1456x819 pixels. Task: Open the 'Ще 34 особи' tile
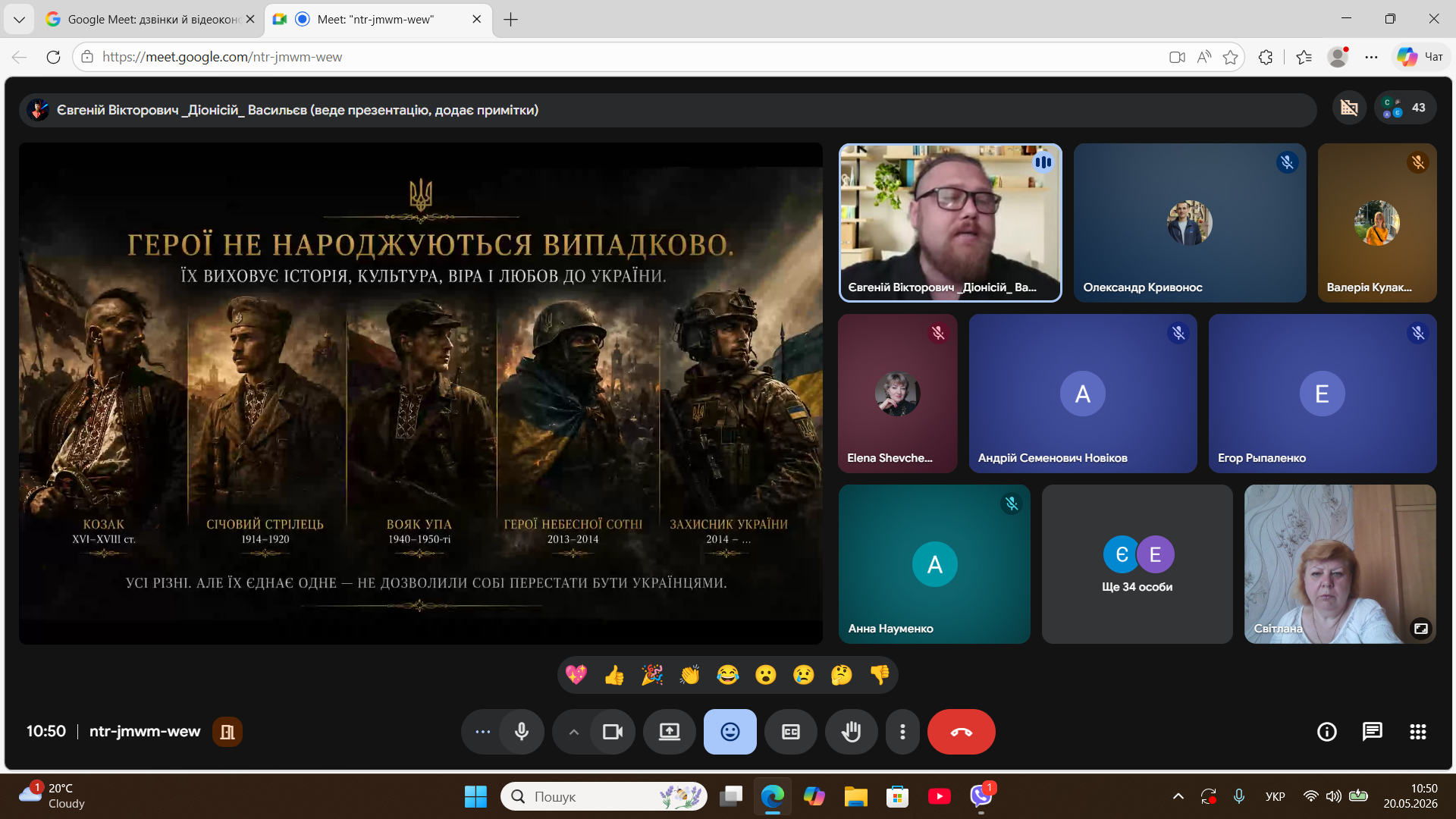click(1137, 564)
